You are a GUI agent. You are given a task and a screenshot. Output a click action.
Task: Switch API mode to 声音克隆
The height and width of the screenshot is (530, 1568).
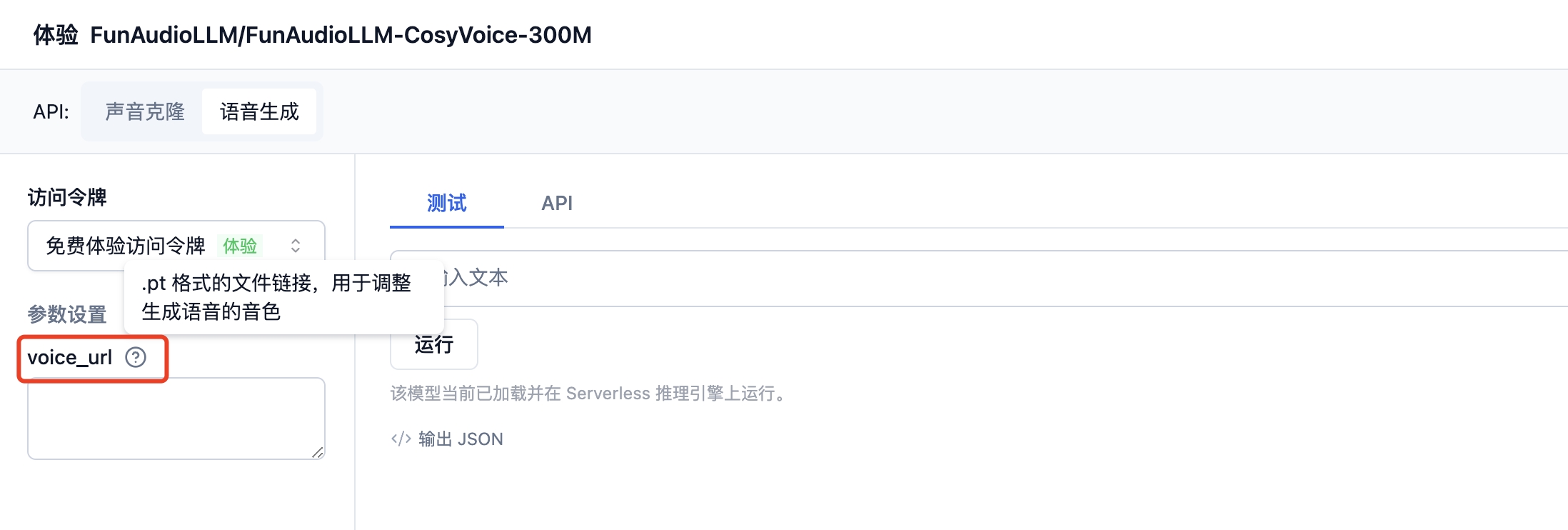(145, 111)
